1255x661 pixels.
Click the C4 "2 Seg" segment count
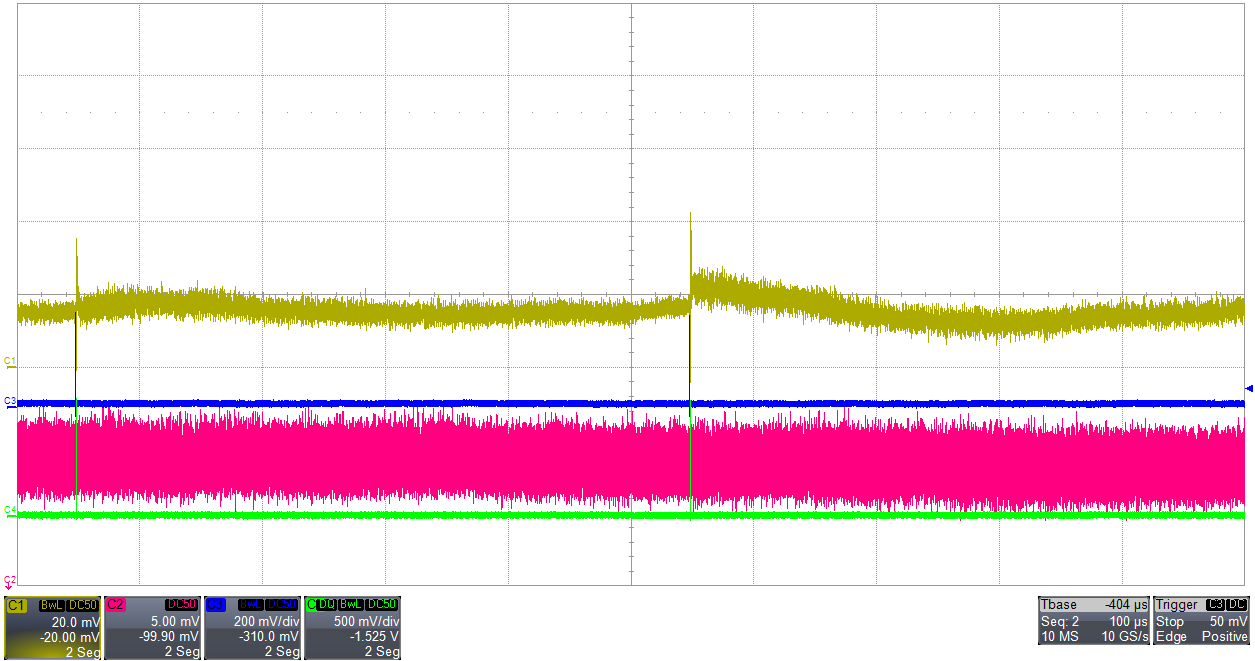(x=382, y=652)
